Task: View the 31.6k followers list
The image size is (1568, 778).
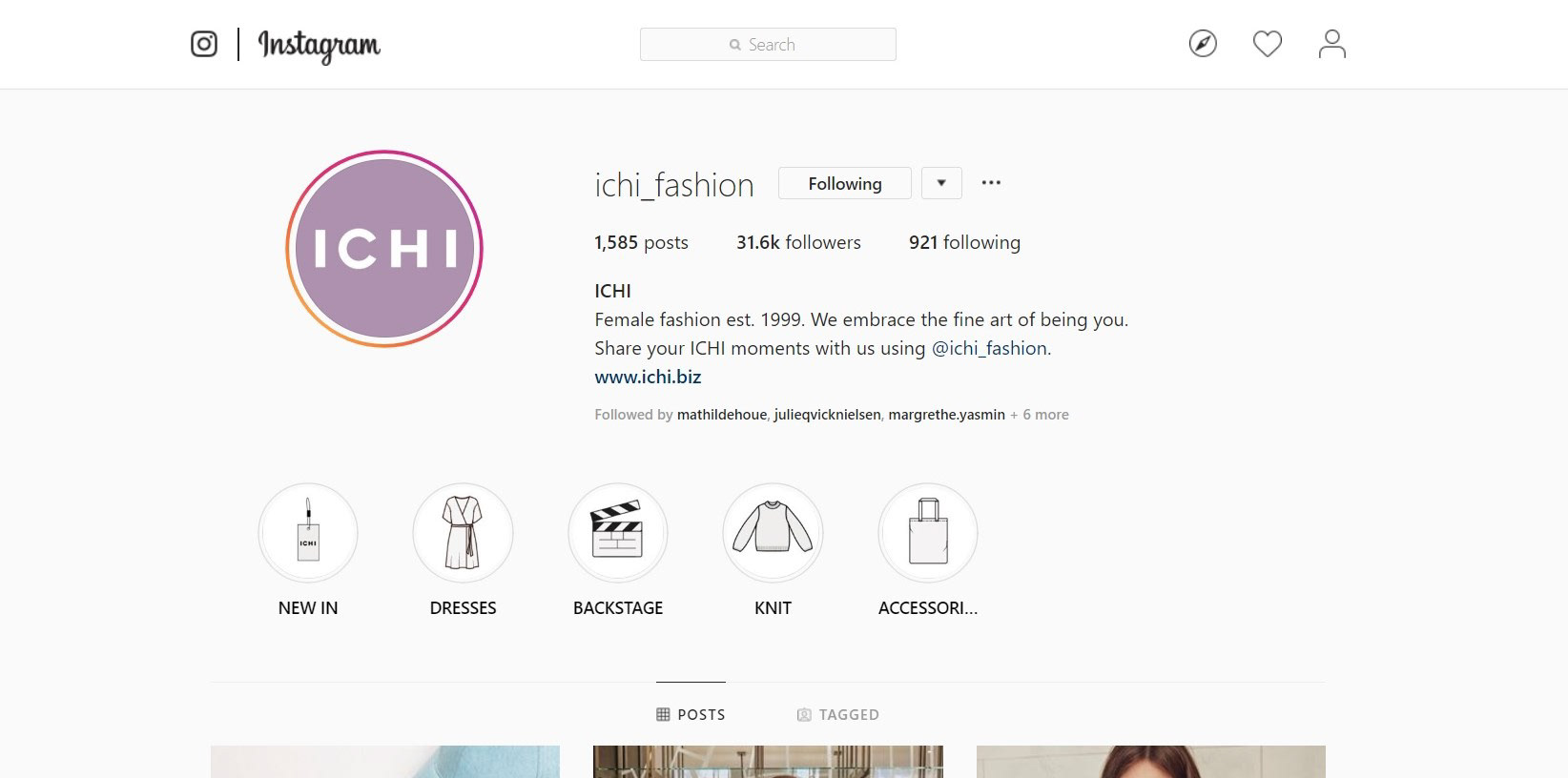Action: pos(798,242)
